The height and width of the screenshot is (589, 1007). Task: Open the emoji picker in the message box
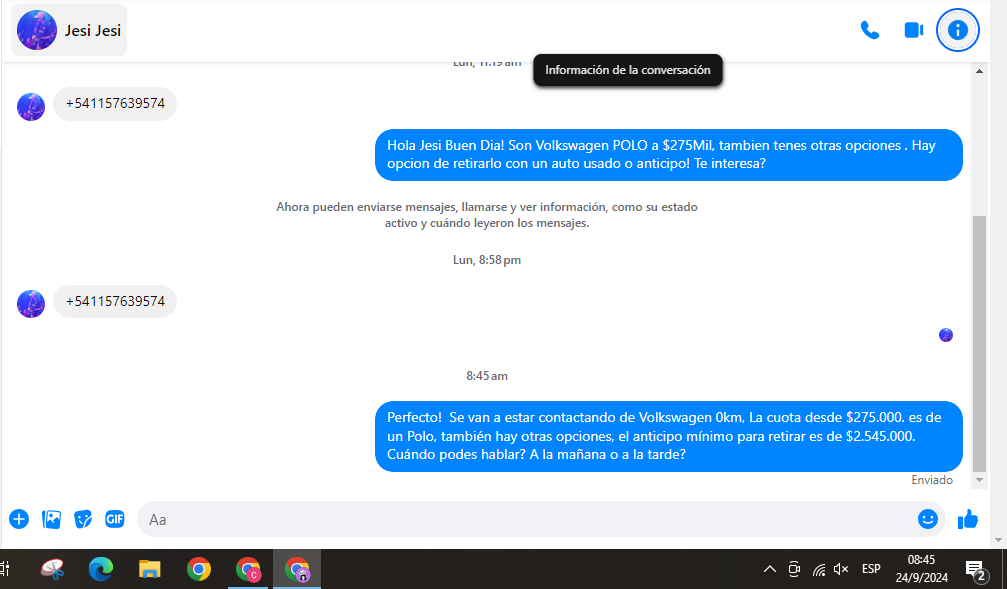[x=928, y=519]
